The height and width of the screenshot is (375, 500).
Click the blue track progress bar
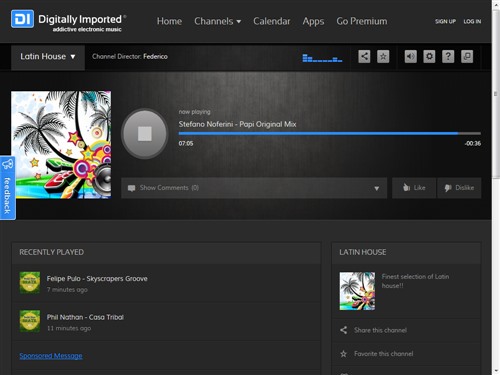330,133
